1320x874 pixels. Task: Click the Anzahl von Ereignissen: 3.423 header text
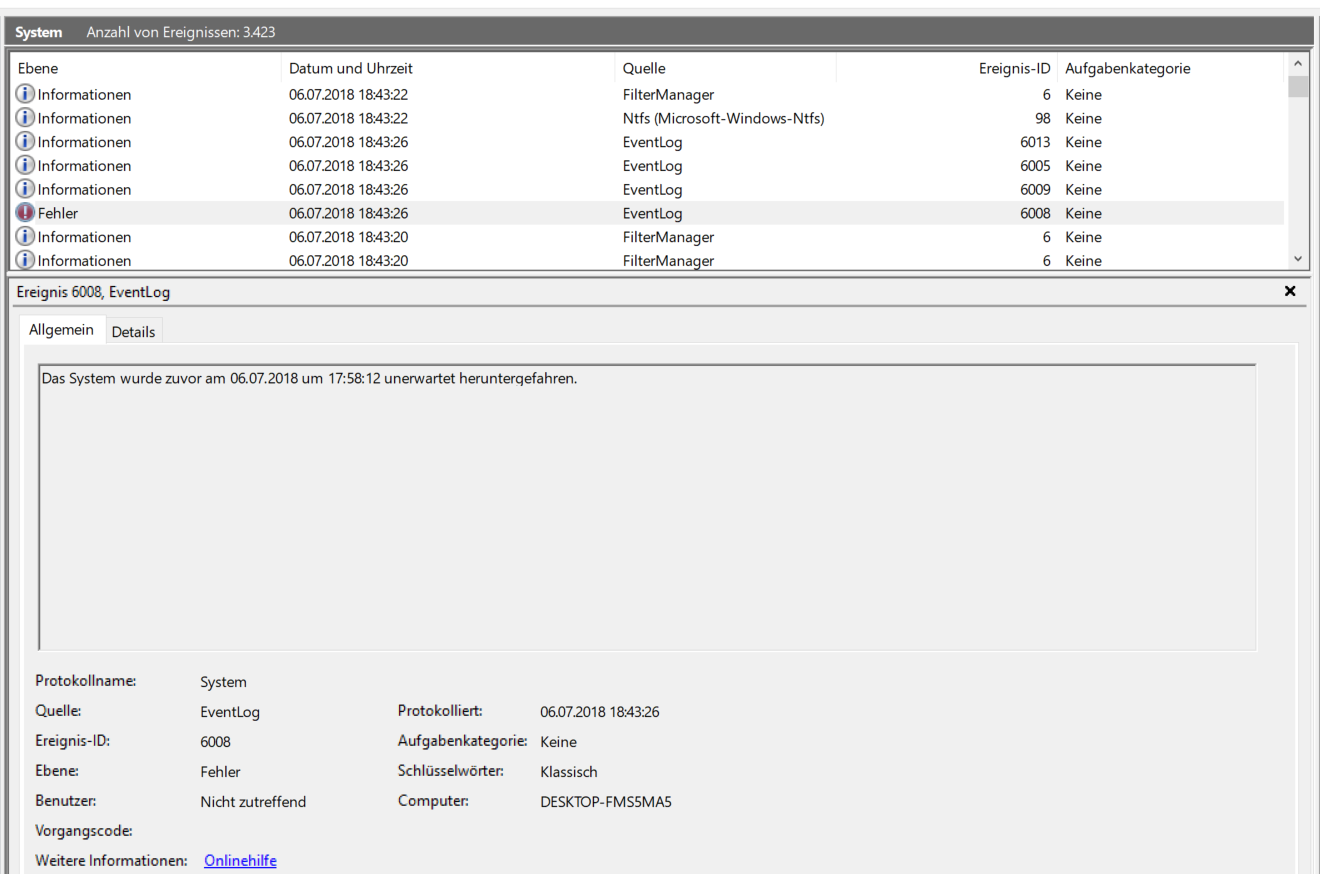pyautogui.click(x=181, y=32)
